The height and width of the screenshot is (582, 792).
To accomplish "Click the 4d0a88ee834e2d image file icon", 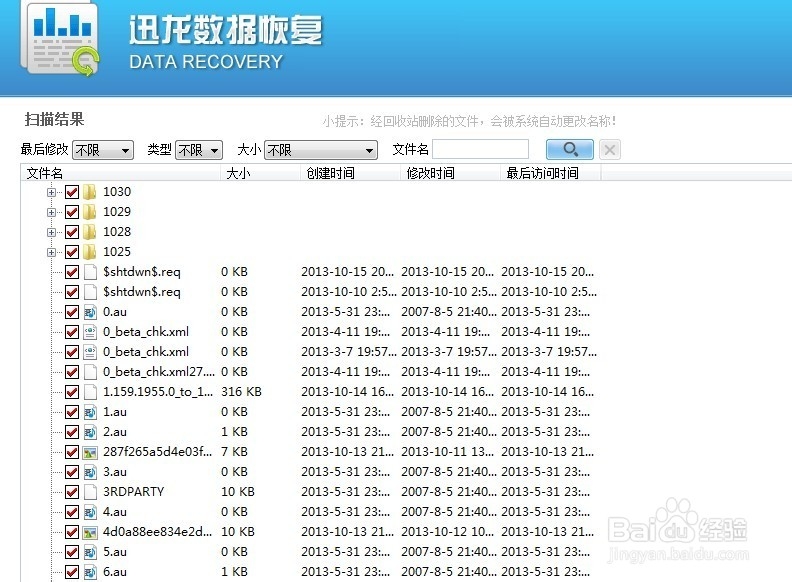I will [90, 532].
